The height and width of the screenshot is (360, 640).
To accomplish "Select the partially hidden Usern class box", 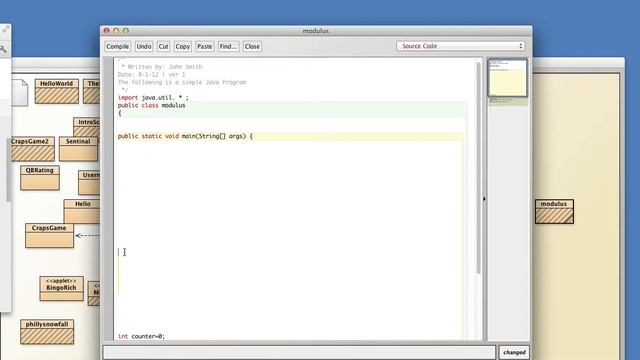I will [89, 182].
